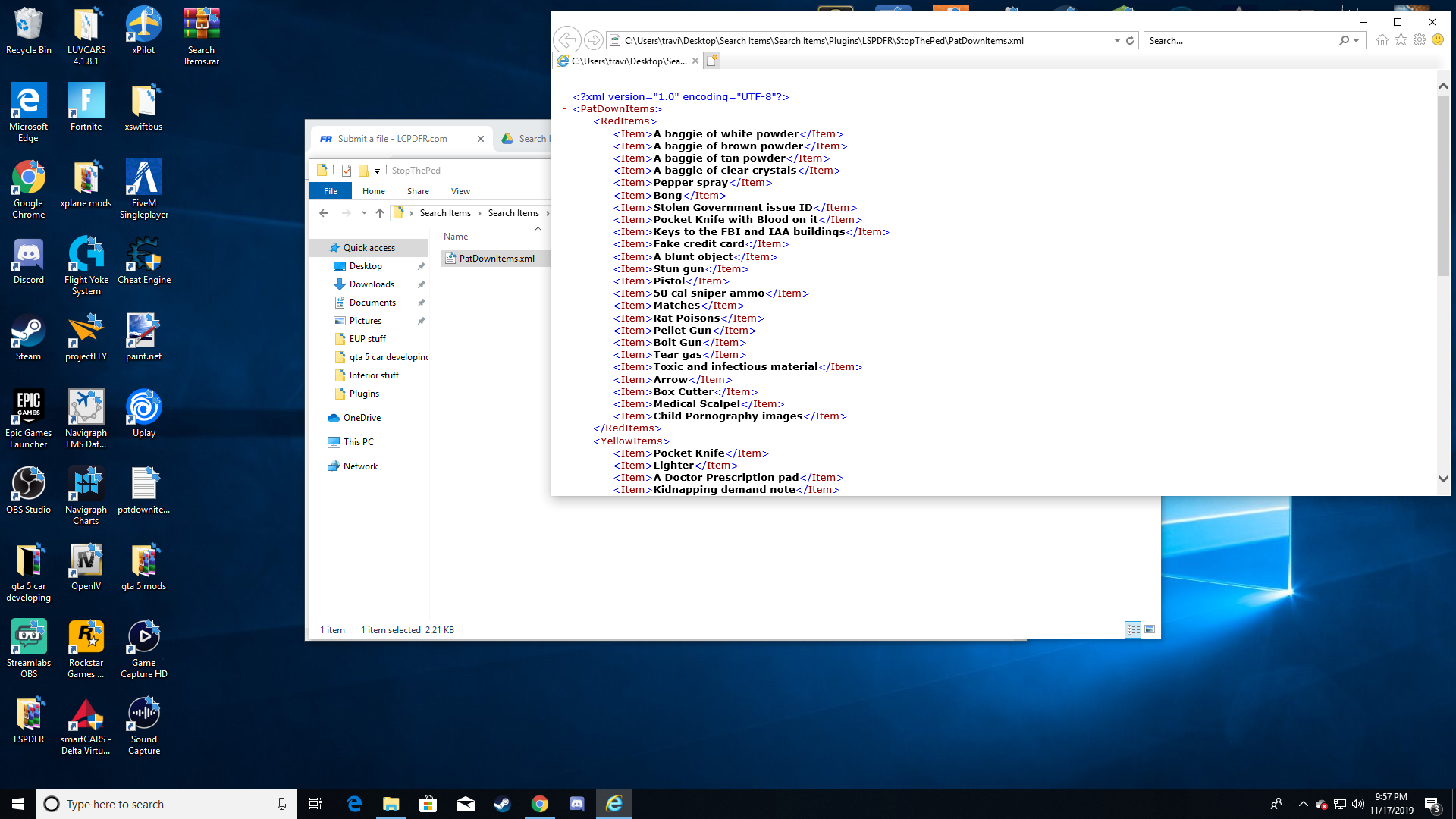Image resolution: width=1456 pixels, height=819 pixels.
Task: Switch Explorer to large thumbnails view
Action: coord(1150,629)
